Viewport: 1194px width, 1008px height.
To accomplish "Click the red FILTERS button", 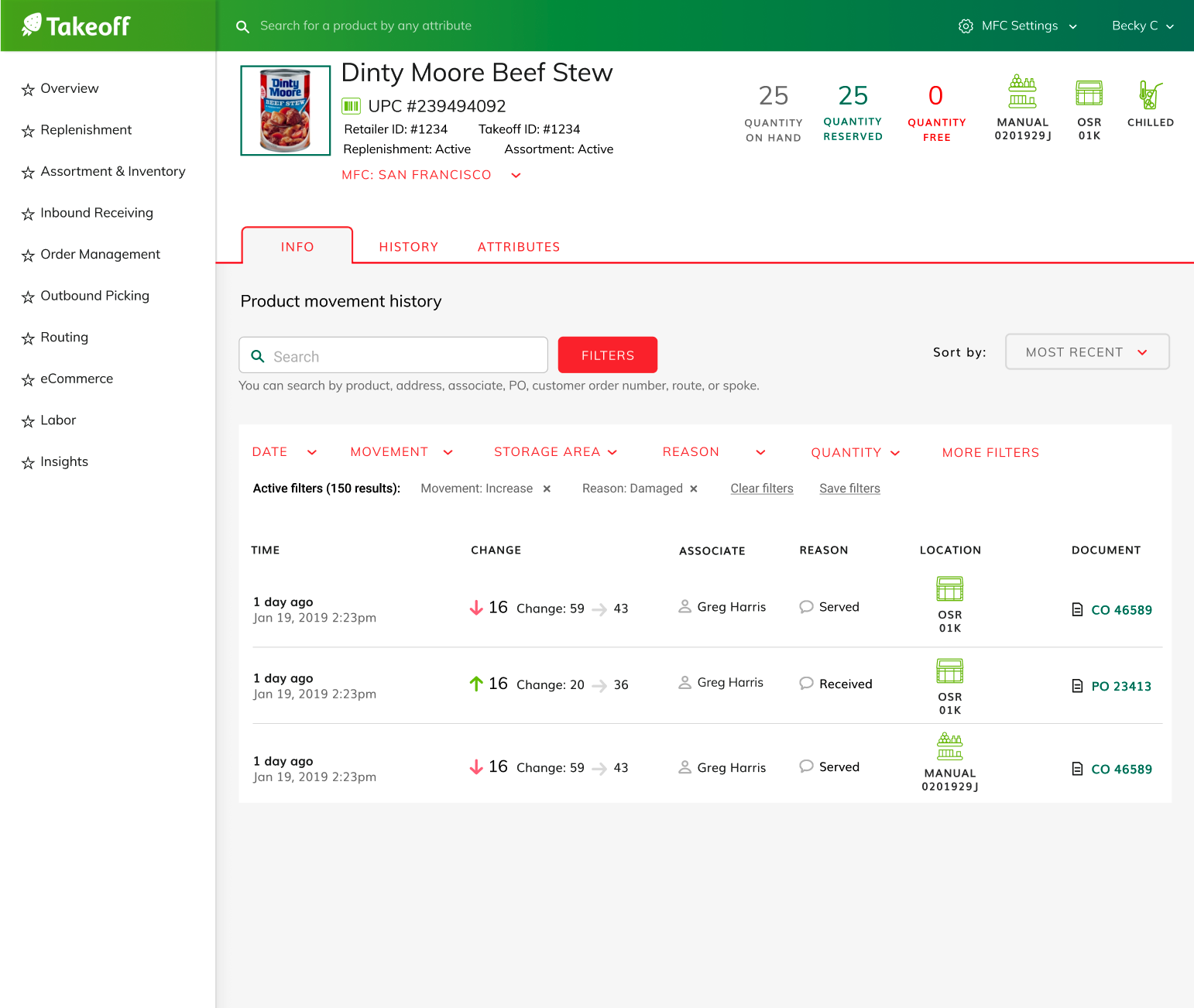I will [x=608, y=355].
